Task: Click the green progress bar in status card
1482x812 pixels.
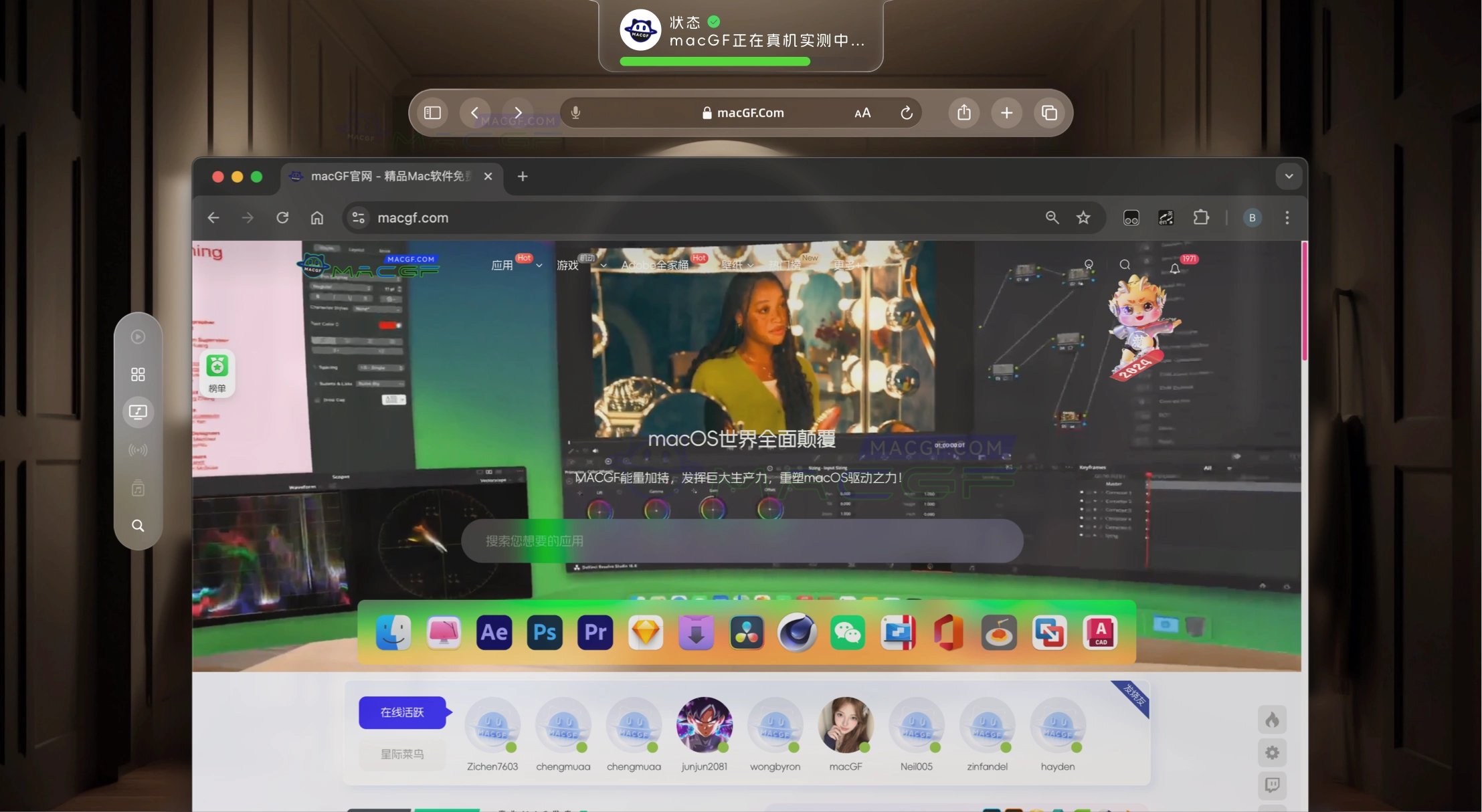Action: pos(715,61)
